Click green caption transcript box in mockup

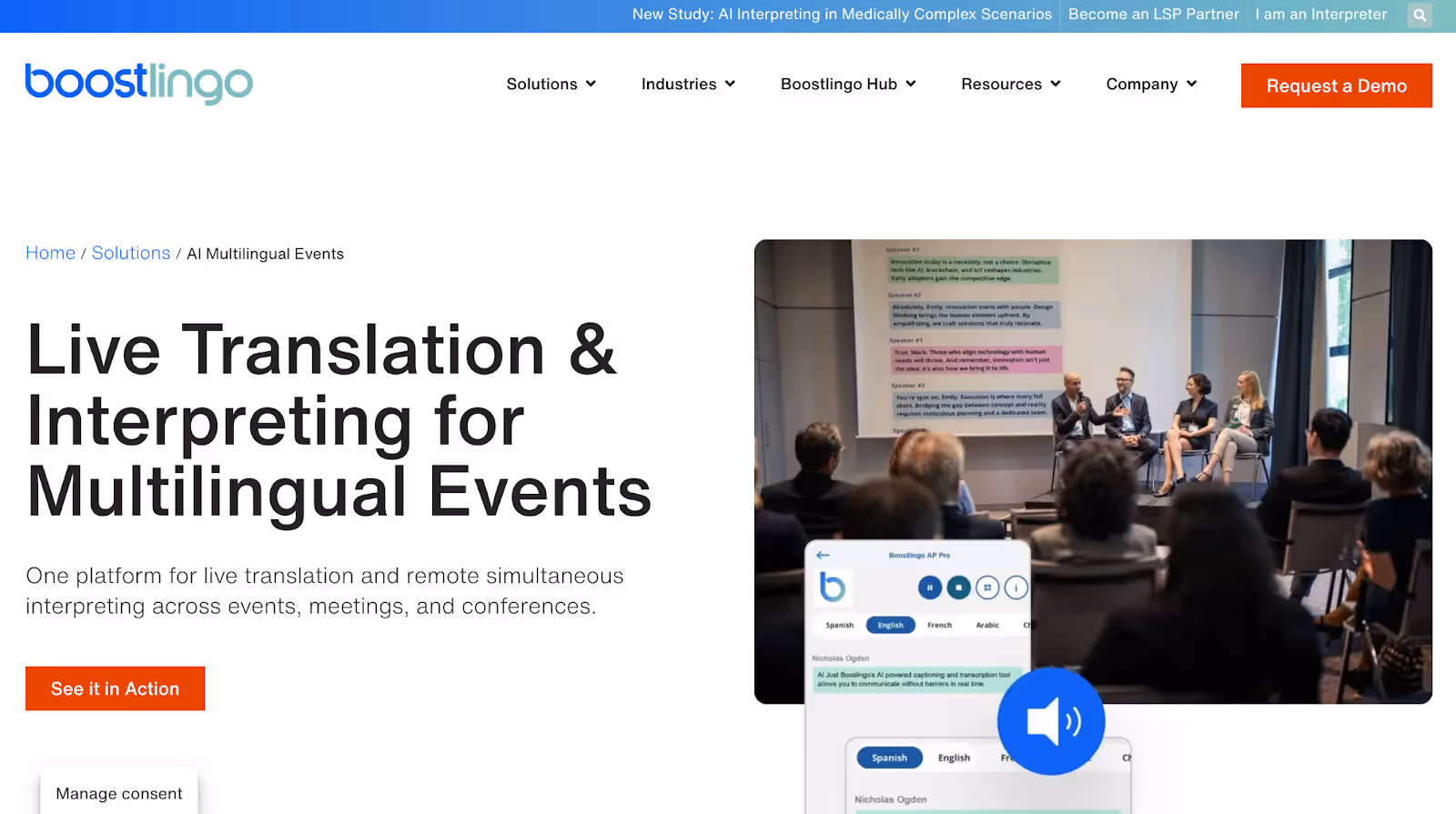(x=916, y=679)
